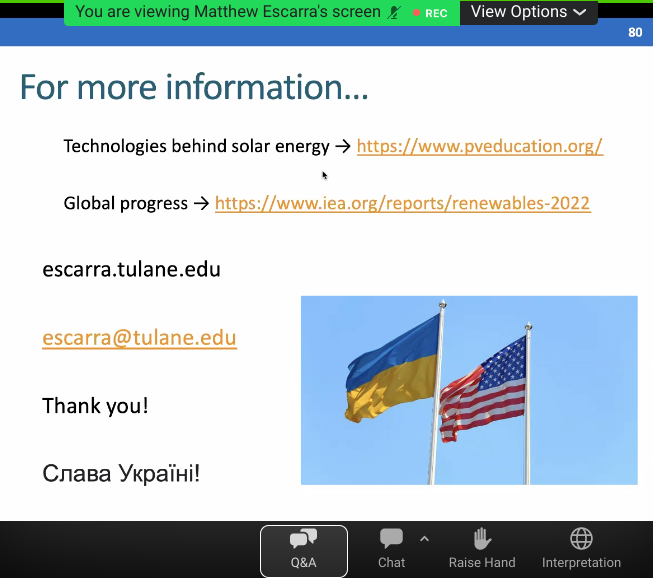Click the red REC recording indicator
This screenshot has width=653, height=578.
430,13
